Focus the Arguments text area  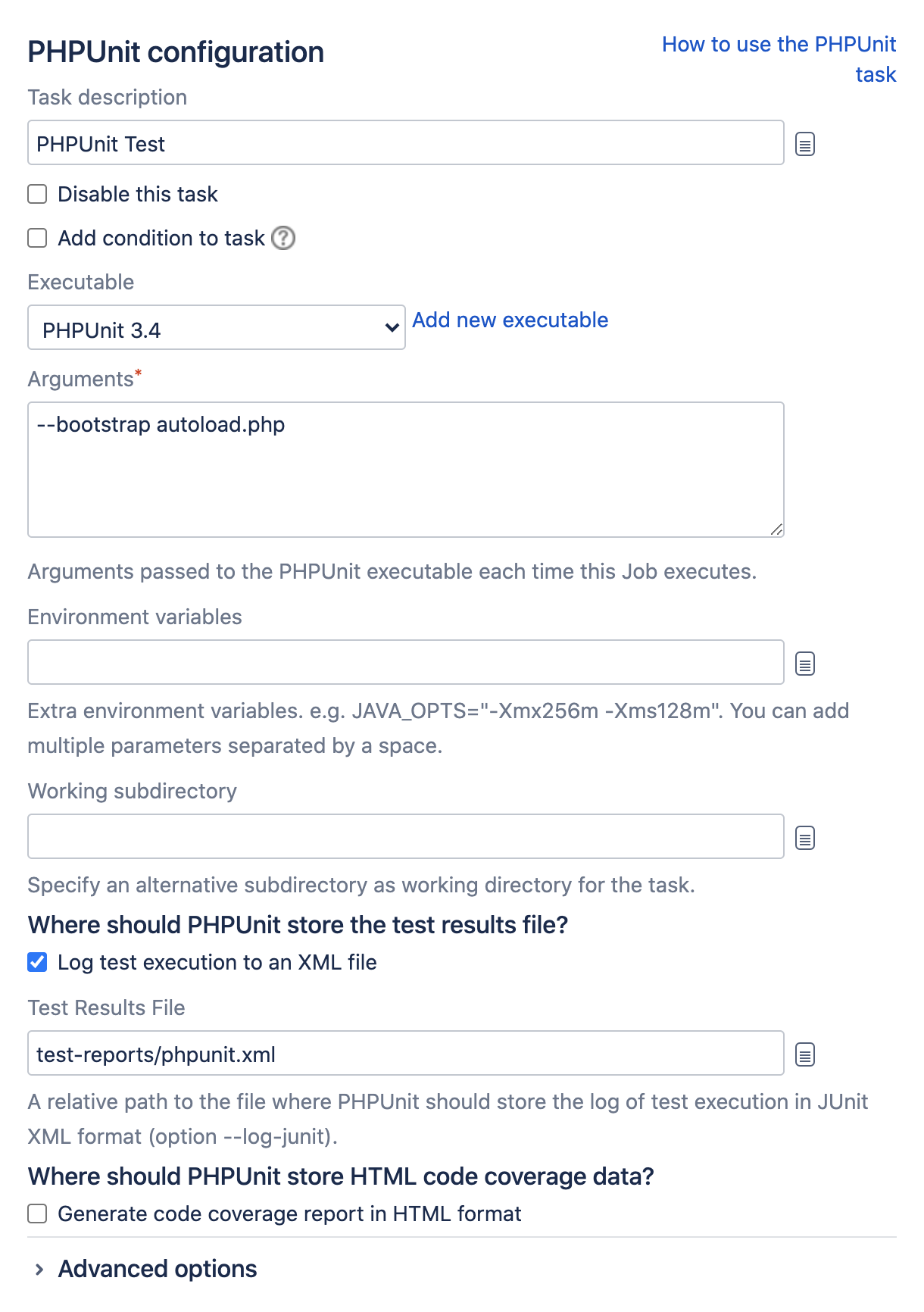pyautogui.click(x=405, y=470)
